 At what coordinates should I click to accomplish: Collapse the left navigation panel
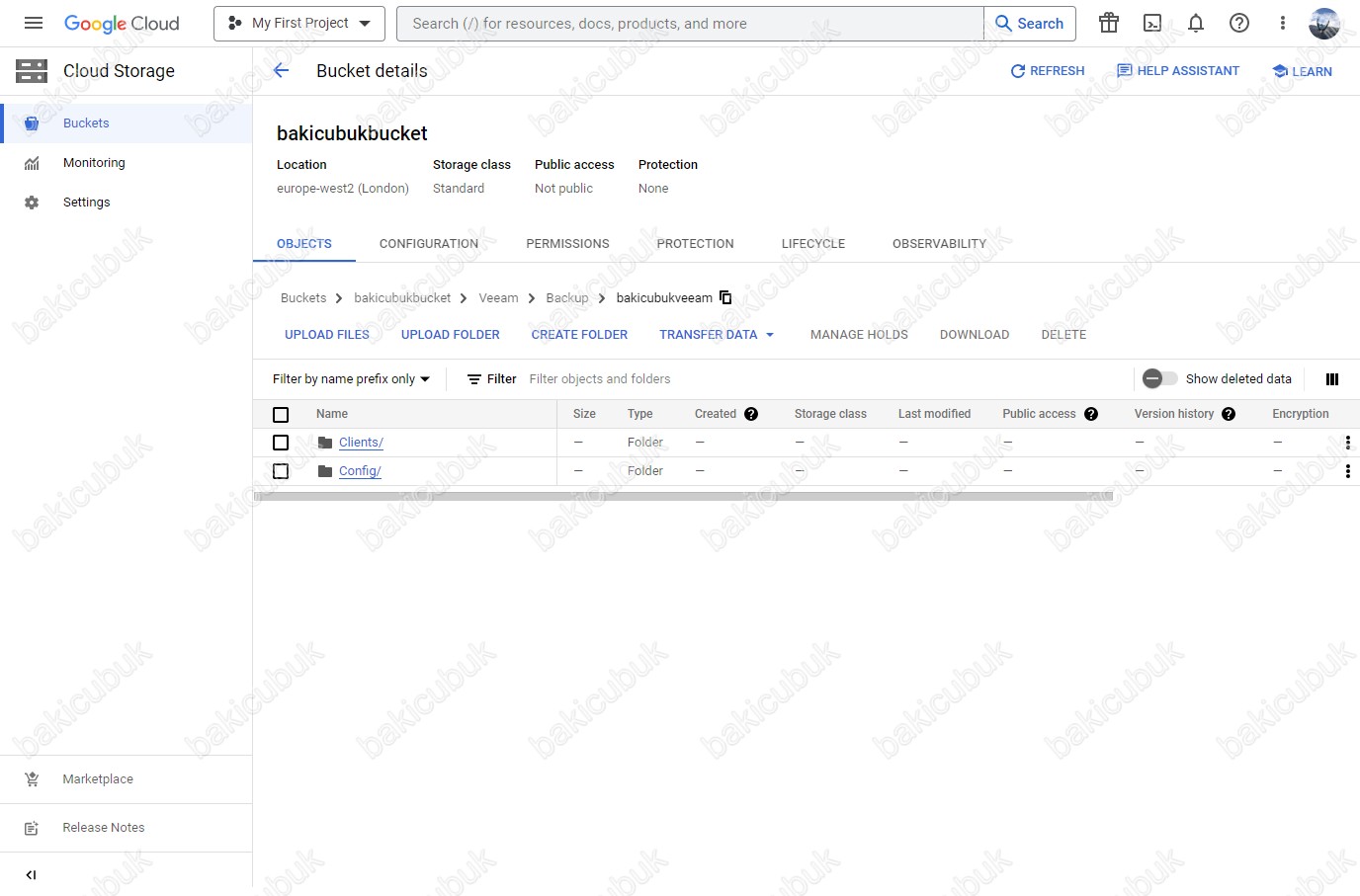click(x=31, y=874)
